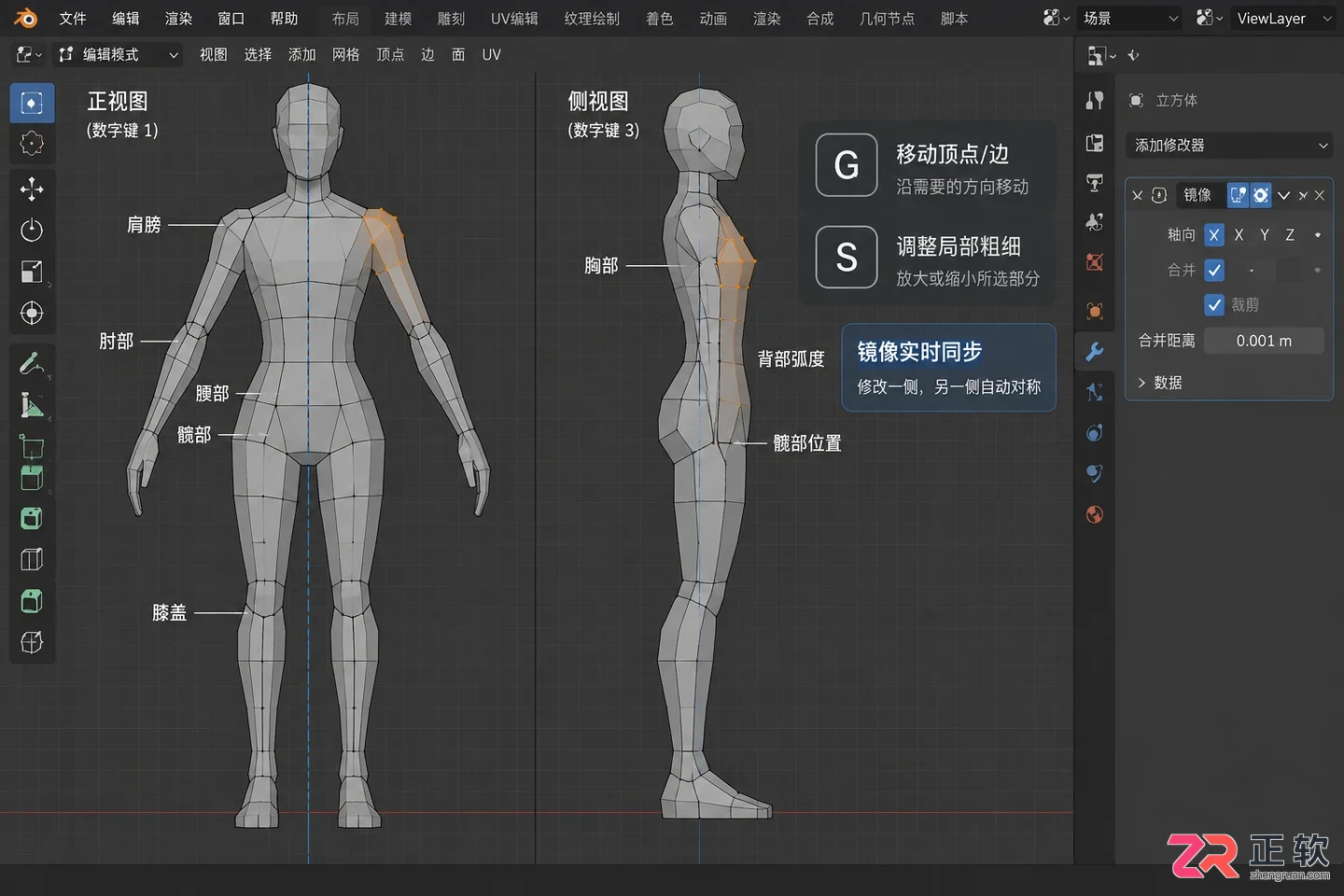Image resolution: width=1344 pixels, height=896 pixels.
Task: Collapse the 镜像 modifier panel
Action: coord(1138,195)
